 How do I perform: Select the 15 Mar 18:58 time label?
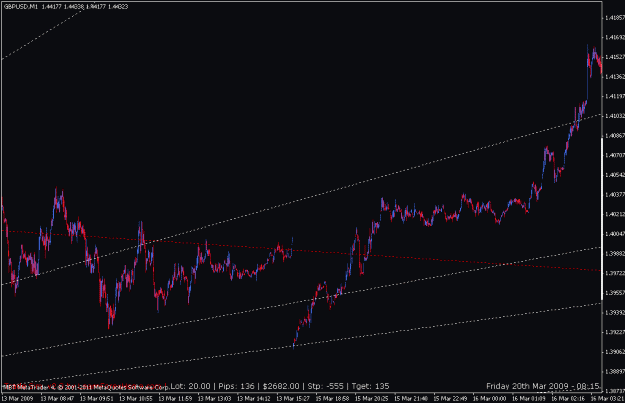tap(332, 398)
